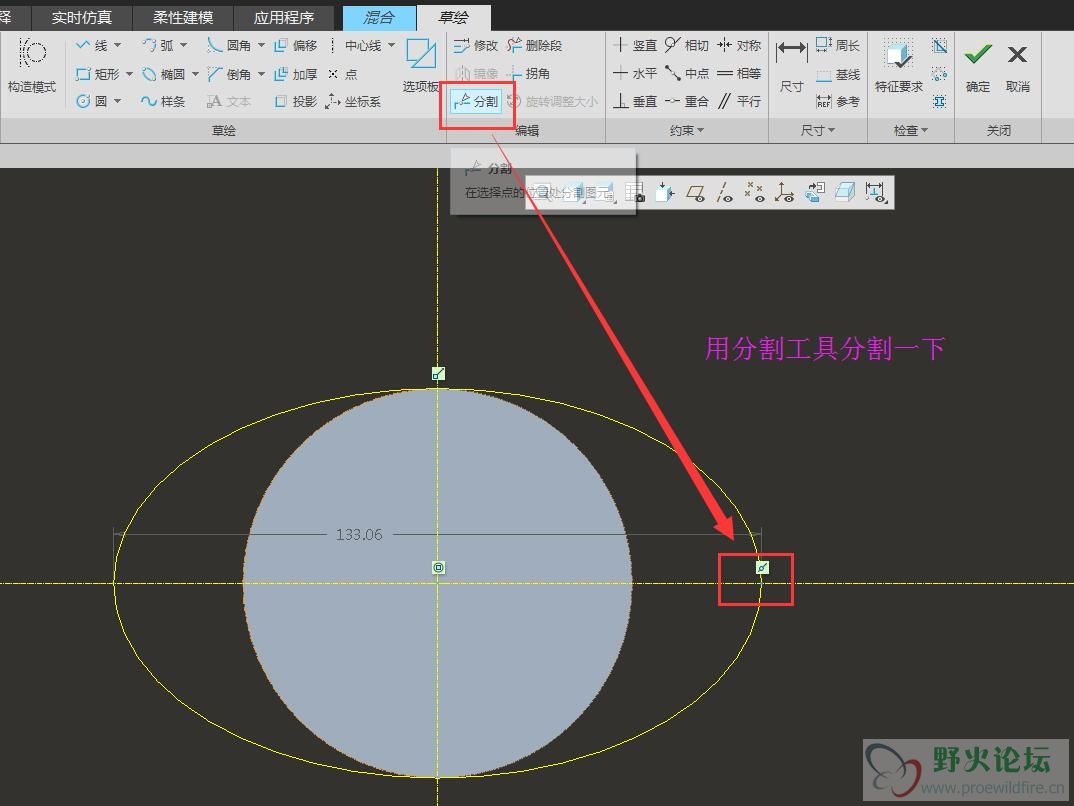This screenshot has width=1074, height=806.
Task: Expand the 中心线 centerline dropdown arrow
Action: point(391,45)
